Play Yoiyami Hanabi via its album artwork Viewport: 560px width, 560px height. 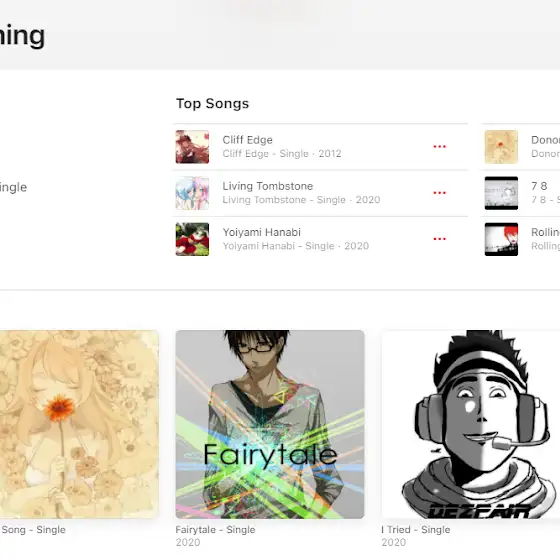pos(192,239)
